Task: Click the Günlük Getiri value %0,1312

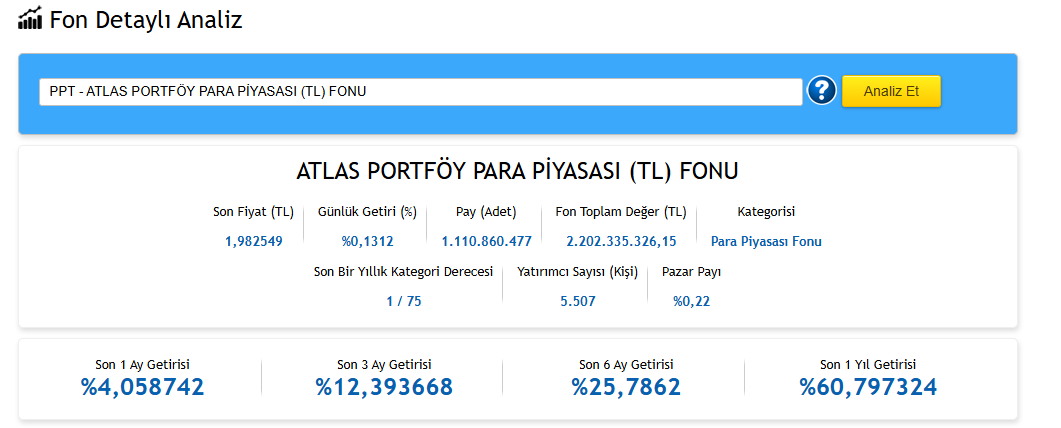Action: pos(367,241)
